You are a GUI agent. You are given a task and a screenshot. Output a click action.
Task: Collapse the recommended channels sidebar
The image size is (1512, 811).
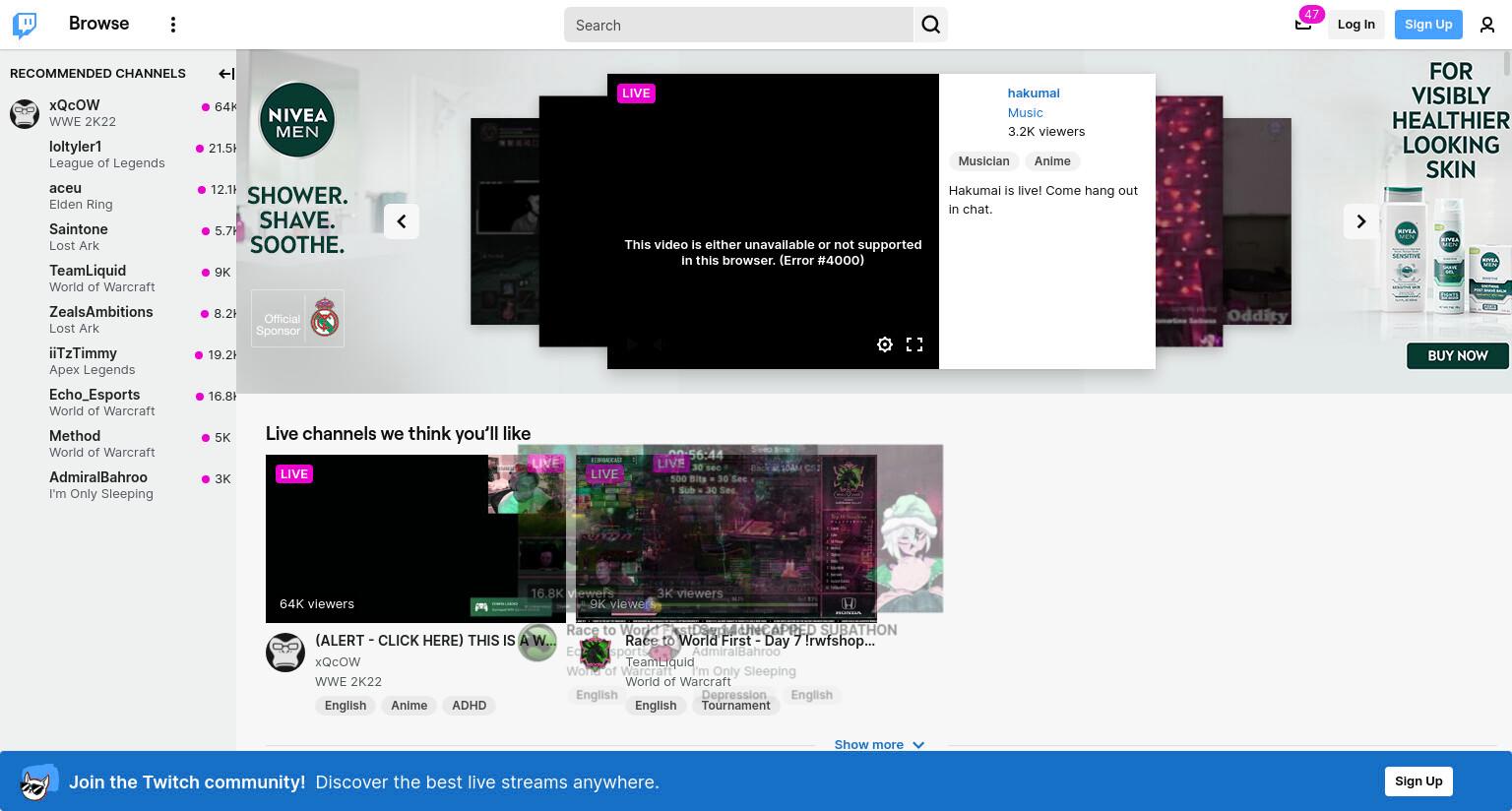pos(225,74)
